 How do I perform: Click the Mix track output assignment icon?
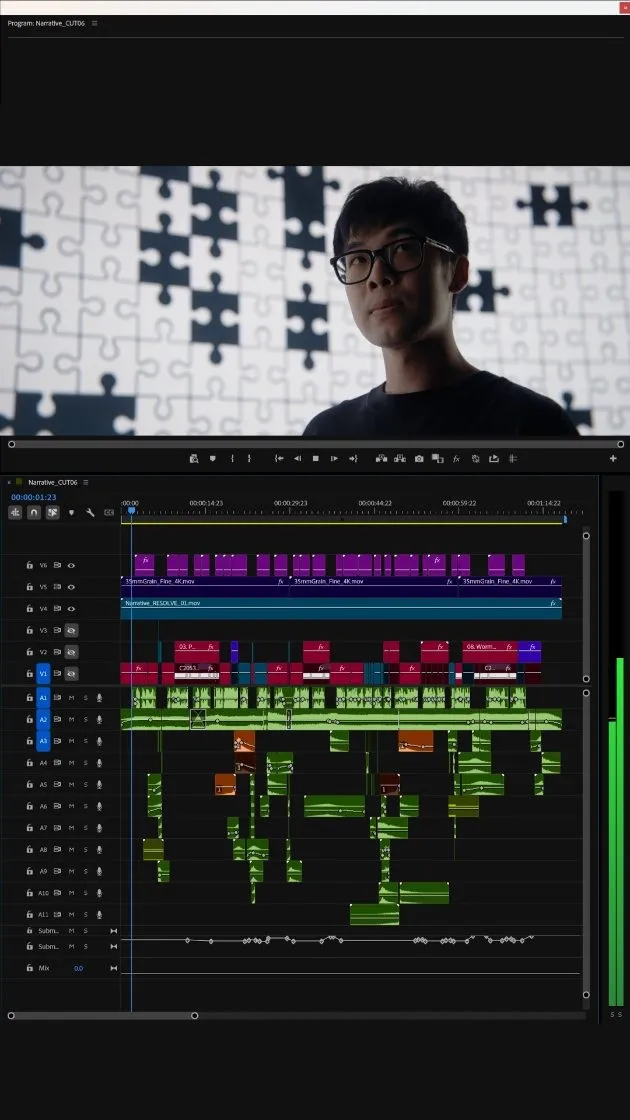114,969
